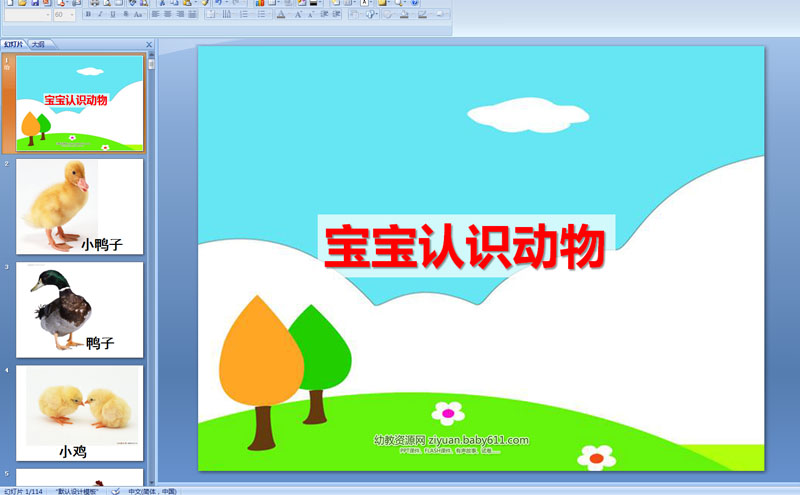Click thumbnail pane scroll down arrow
The width and height of the screenshot is (800, 495).
(151, 481)
